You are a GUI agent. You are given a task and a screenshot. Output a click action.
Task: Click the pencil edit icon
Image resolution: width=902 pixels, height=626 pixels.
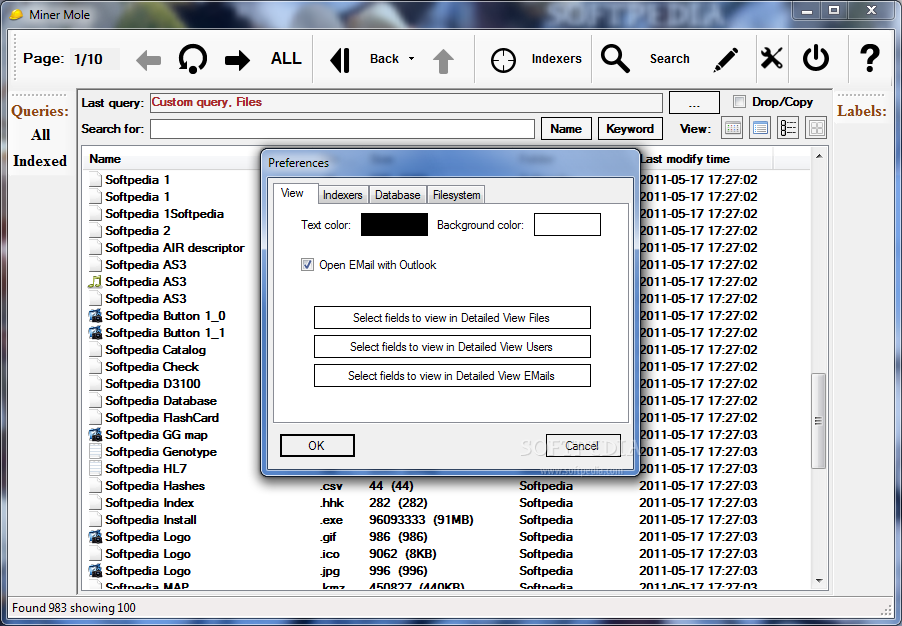click(x=725, y=60)
